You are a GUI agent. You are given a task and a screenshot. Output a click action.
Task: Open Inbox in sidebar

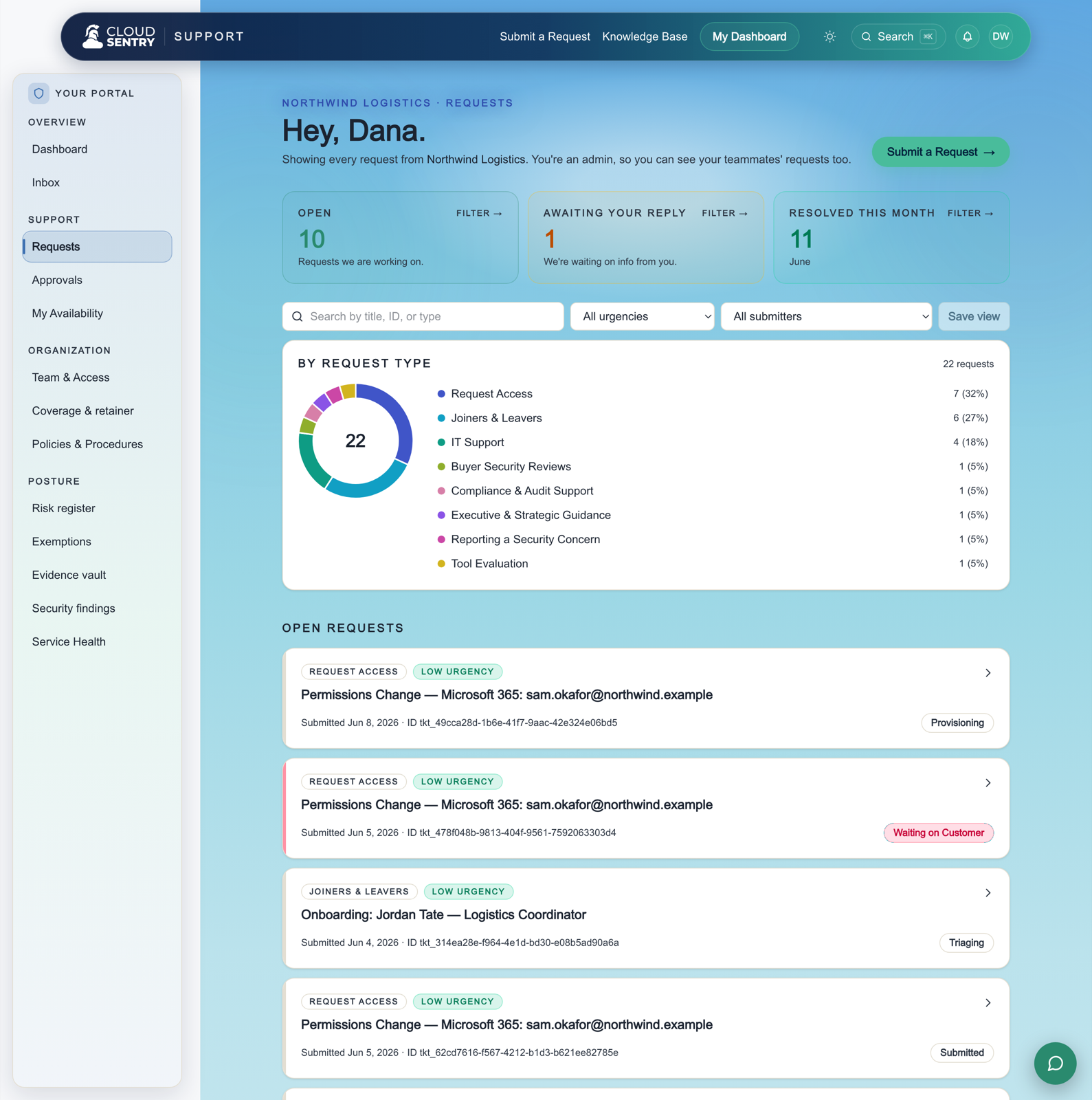97,182
